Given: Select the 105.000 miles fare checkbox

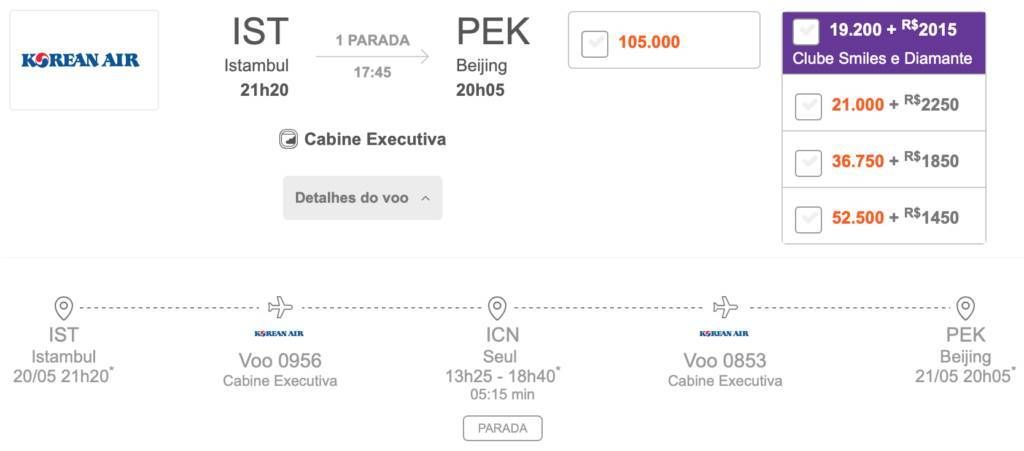Looking at the screenshot, I should [x=595, y=44].
